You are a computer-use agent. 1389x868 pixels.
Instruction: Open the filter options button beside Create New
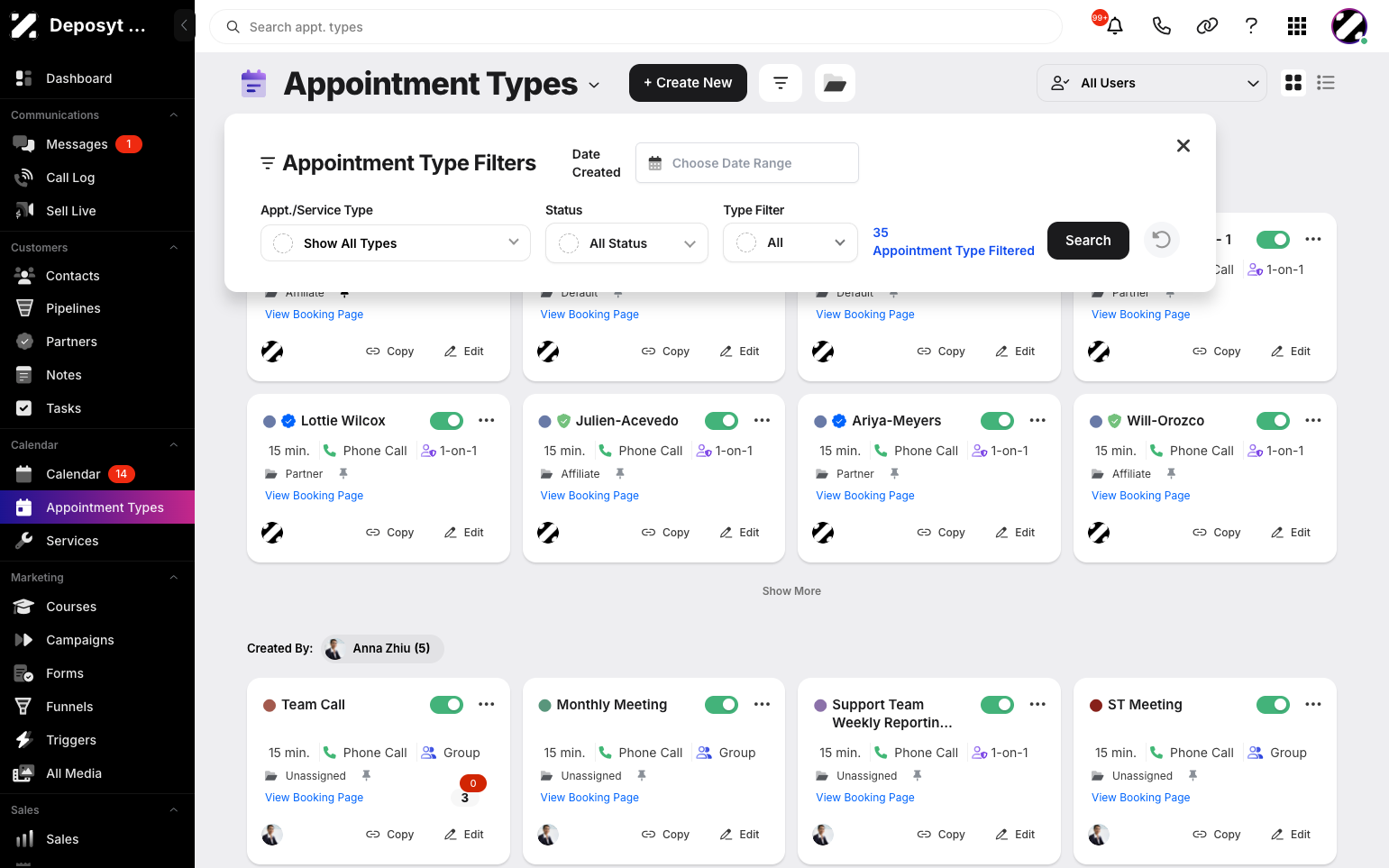(781, 83)
